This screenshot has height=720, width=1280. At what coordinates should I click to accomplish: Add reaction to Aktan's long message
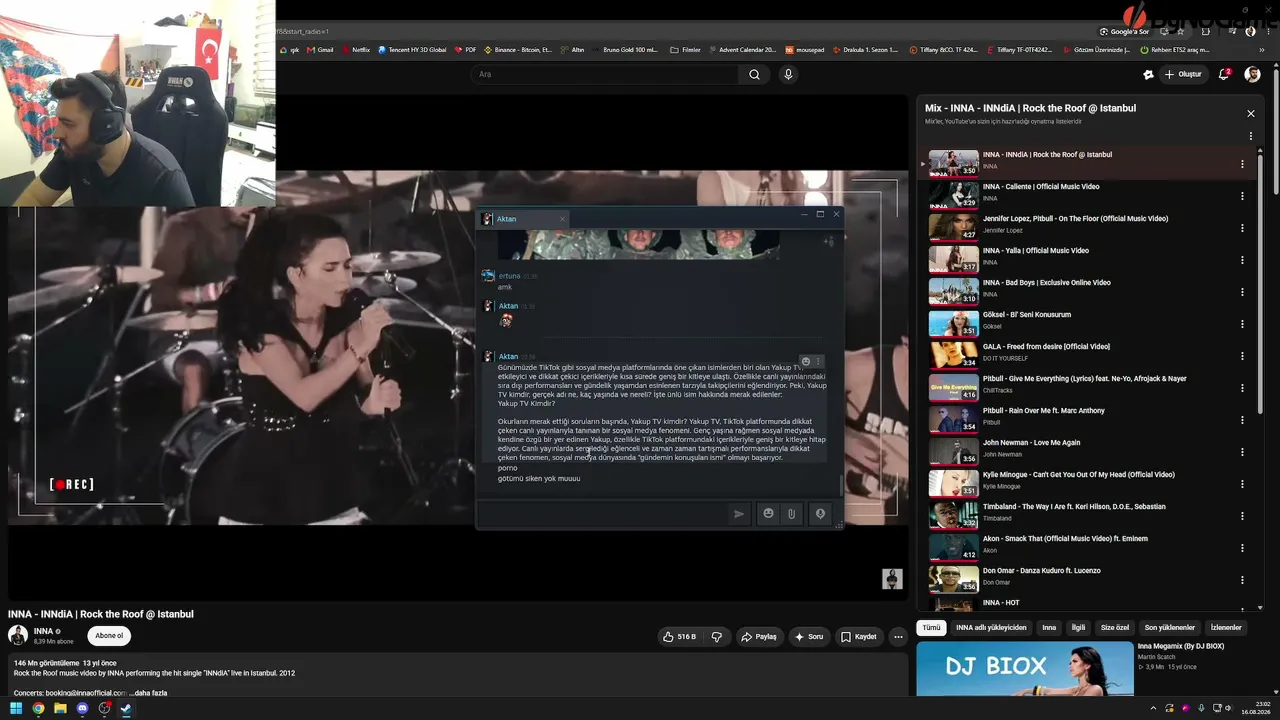(806, 361)
